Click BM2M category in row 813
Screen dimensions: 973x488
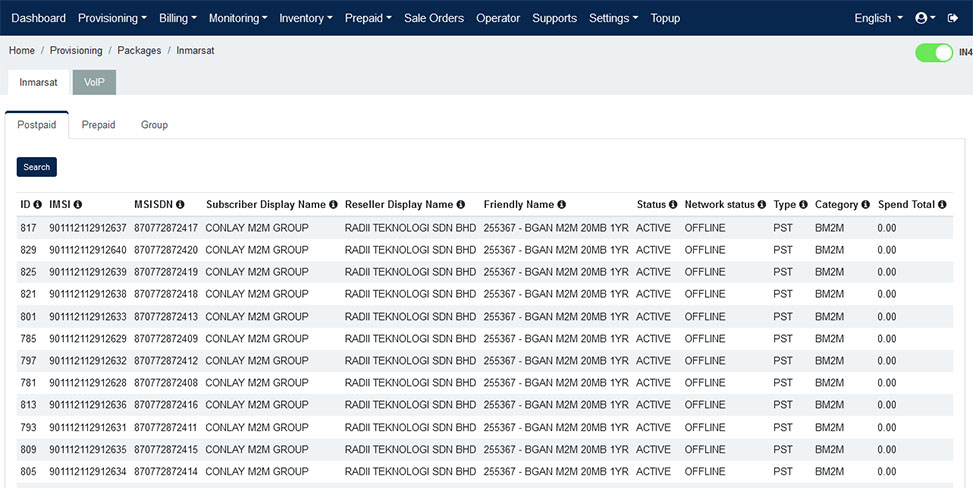[x=830, y=405]
